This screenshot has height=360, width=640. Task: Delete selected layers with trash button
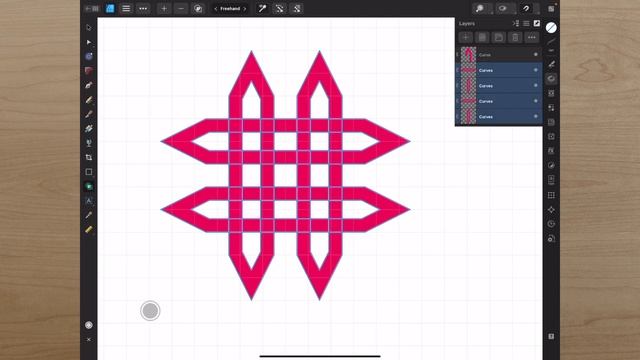pyautogui.click(x=515, y=38)
